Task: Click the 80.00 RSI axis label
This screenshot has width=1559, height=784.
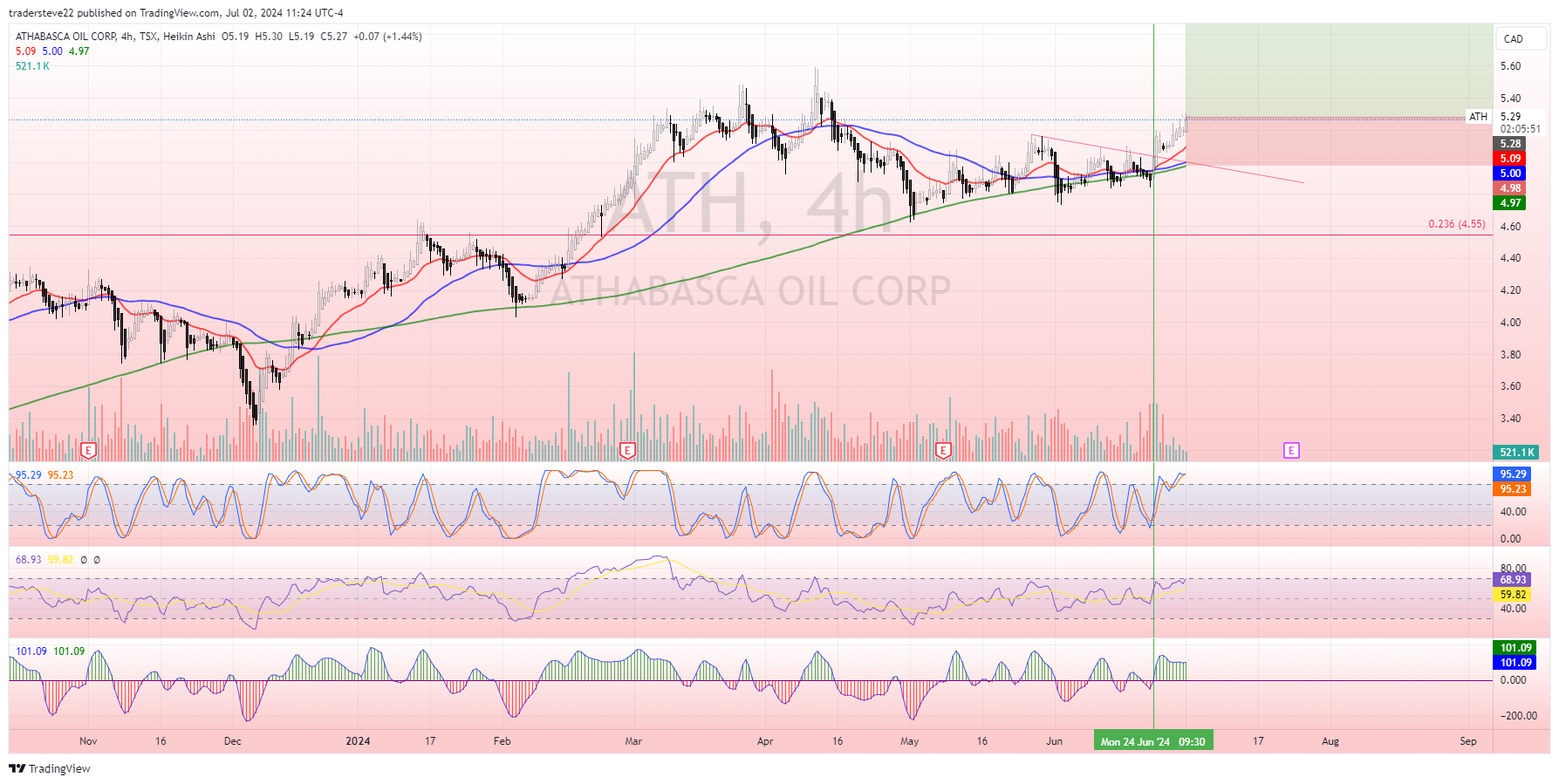Action: click(1513, 569)
